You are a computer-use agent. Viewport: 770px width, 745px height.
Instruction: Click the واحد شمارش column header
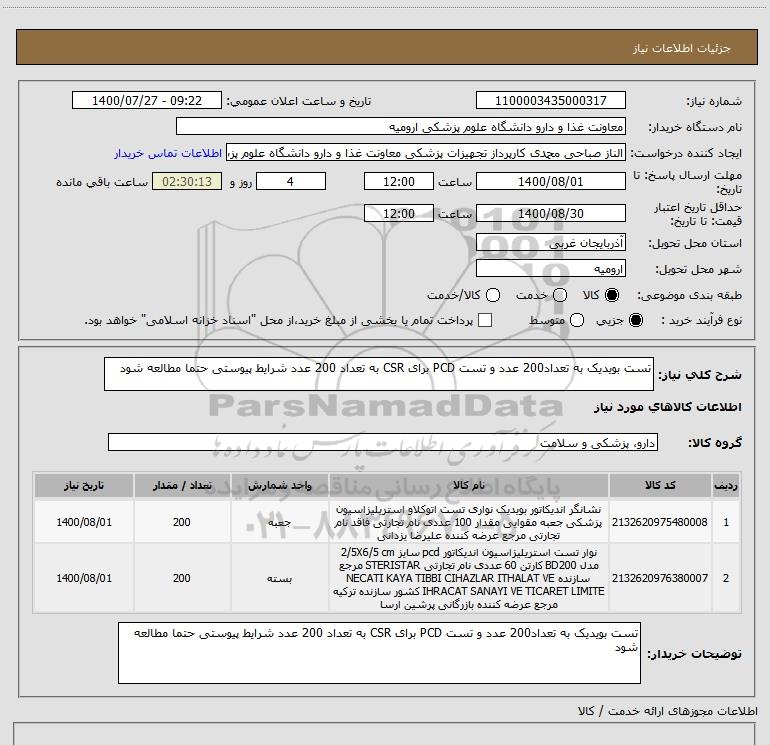(x=279, y=485)
